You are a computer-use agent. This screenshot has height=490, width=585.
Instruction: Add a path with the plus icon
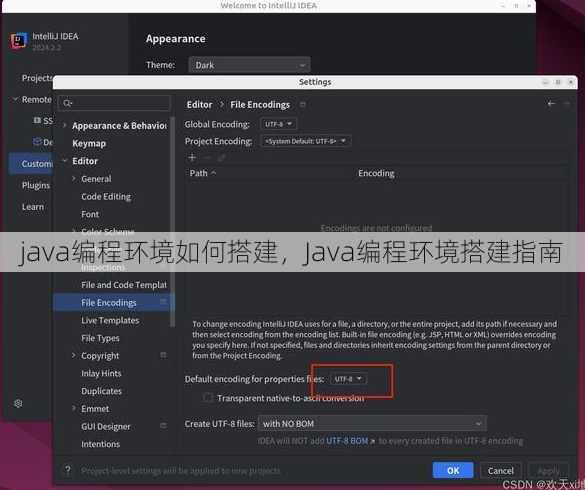[192, 157]
